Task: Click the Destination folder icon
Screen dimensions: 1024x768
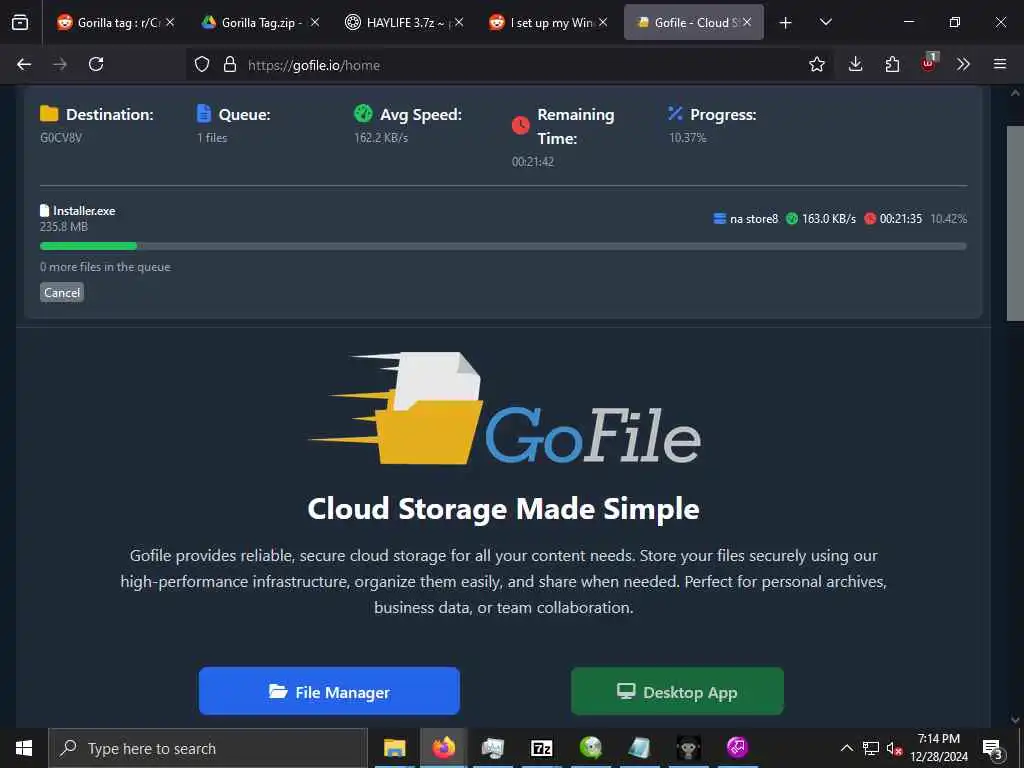Action: (49, 114)
